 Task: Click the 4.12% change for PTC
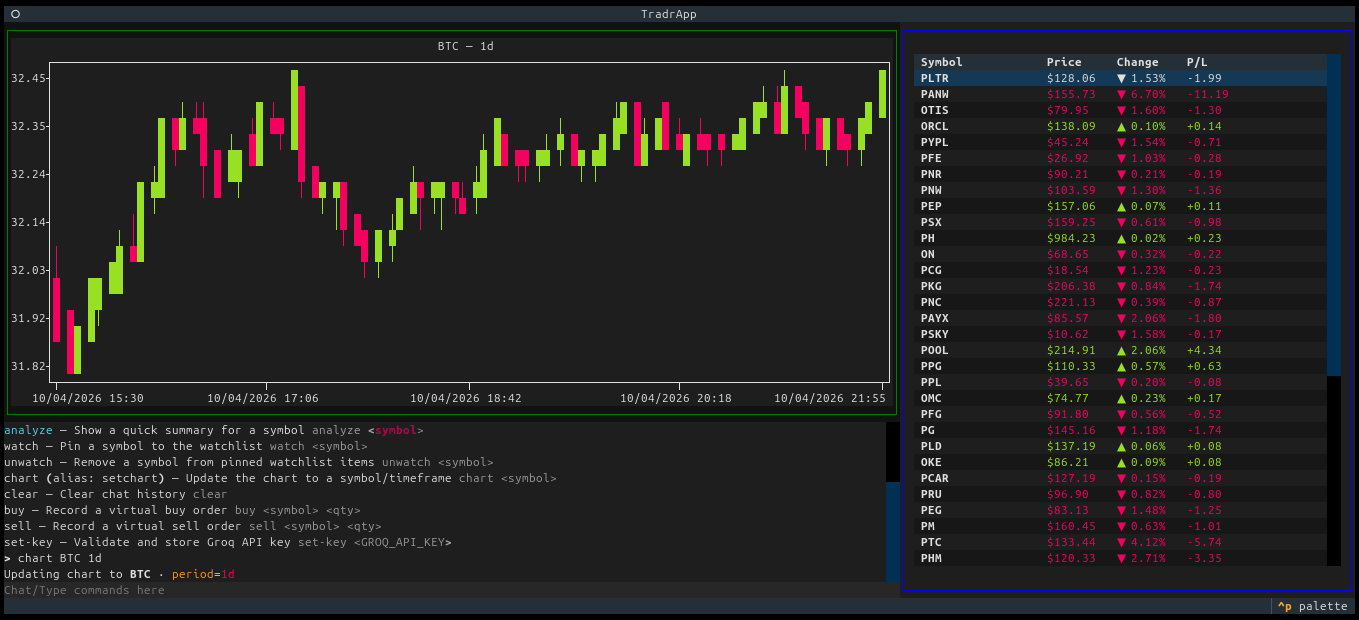(x=1141, y=542)
